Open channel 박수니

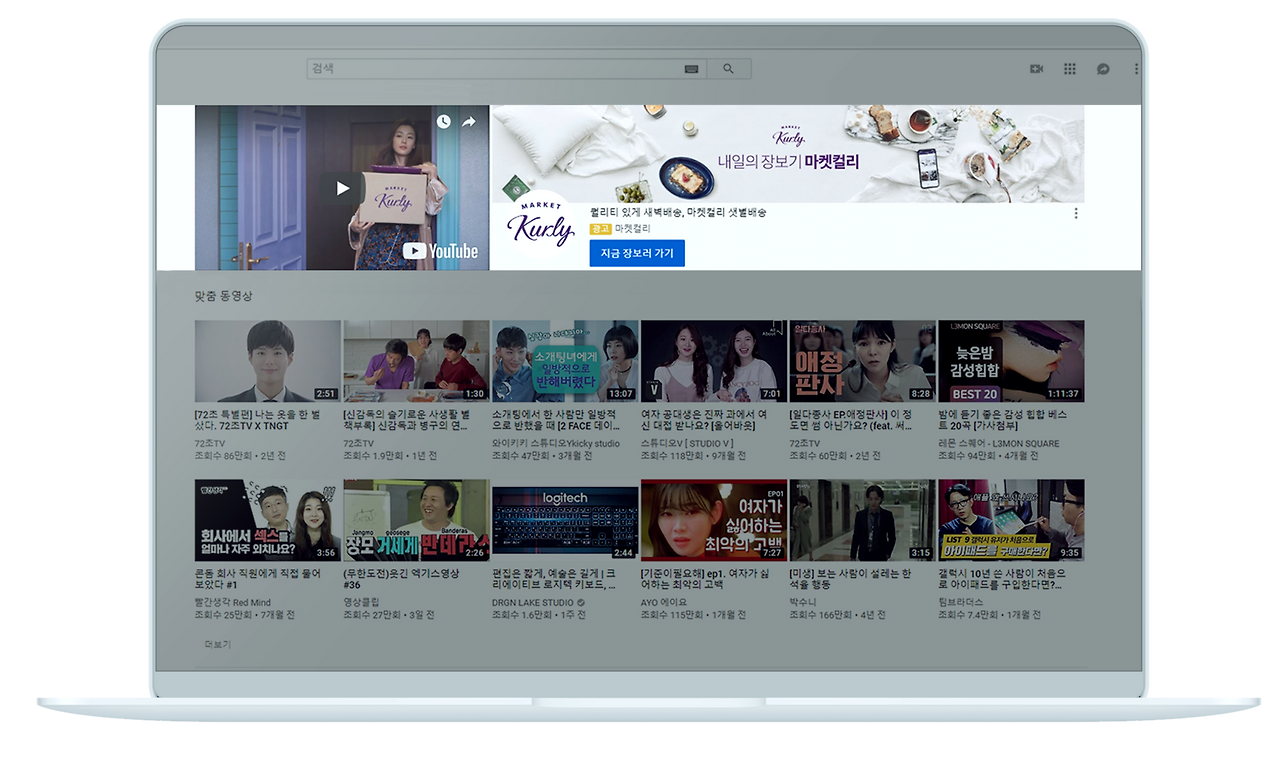[803, 603]
